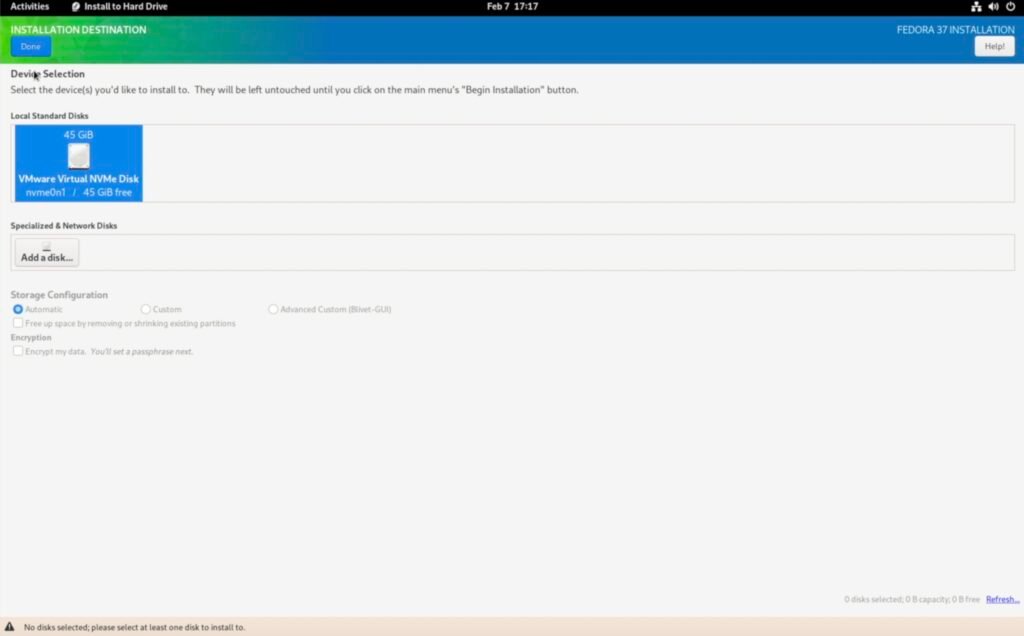Open Install to Hard Drive app menu
1024x636 pixels.
tap(120, 7)
